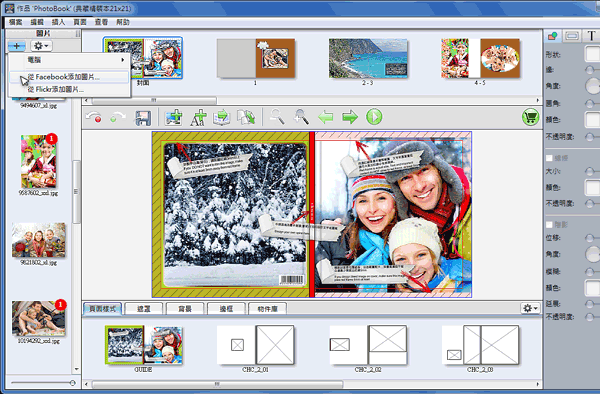The height and width of the screenshot is (394, 600).
Task: Select the 頁面樣式 tab
Action: (102, 309)
